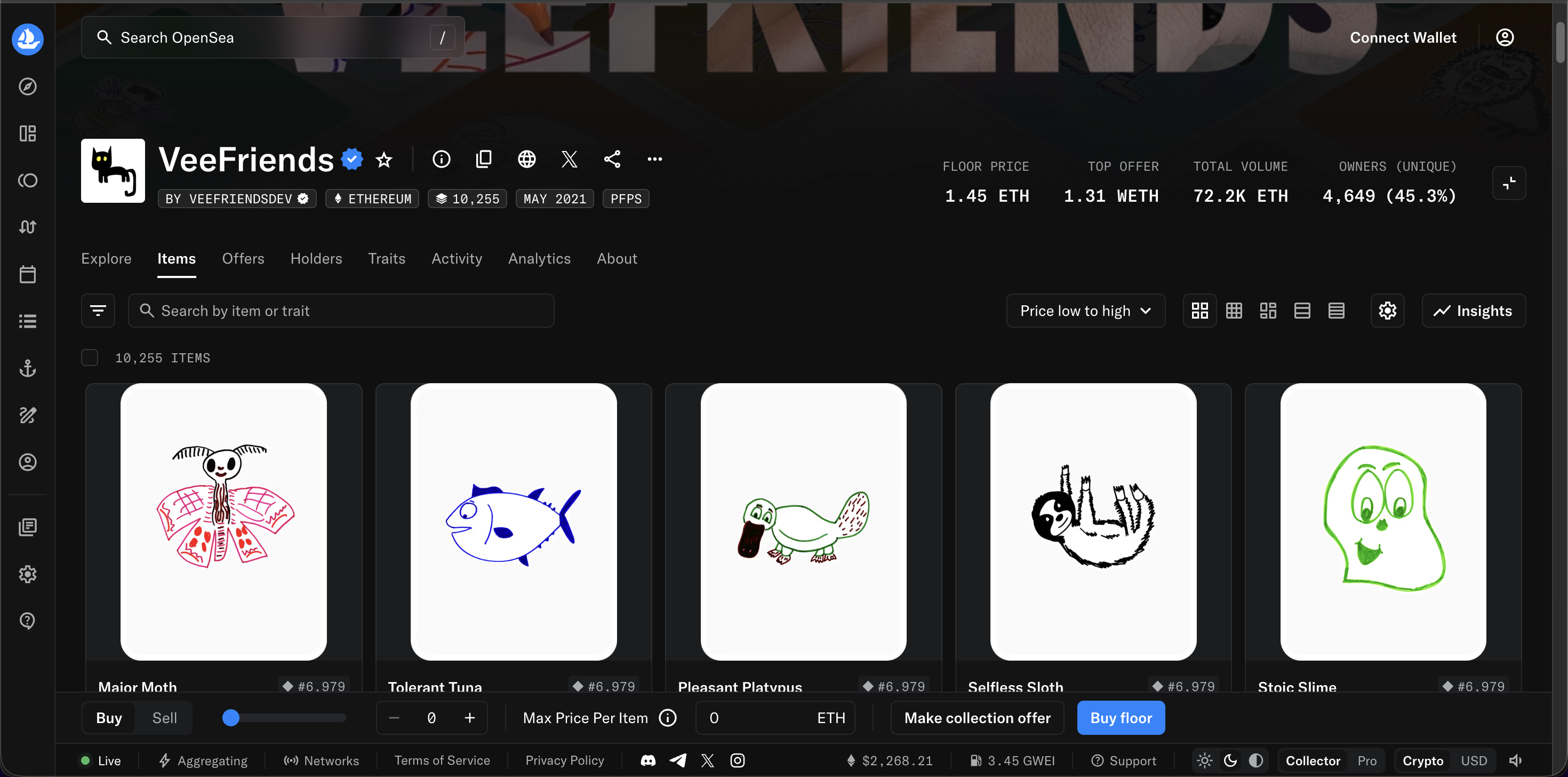Switch to Pro mode
1568x777 pixels.
tap(1366, 760)
